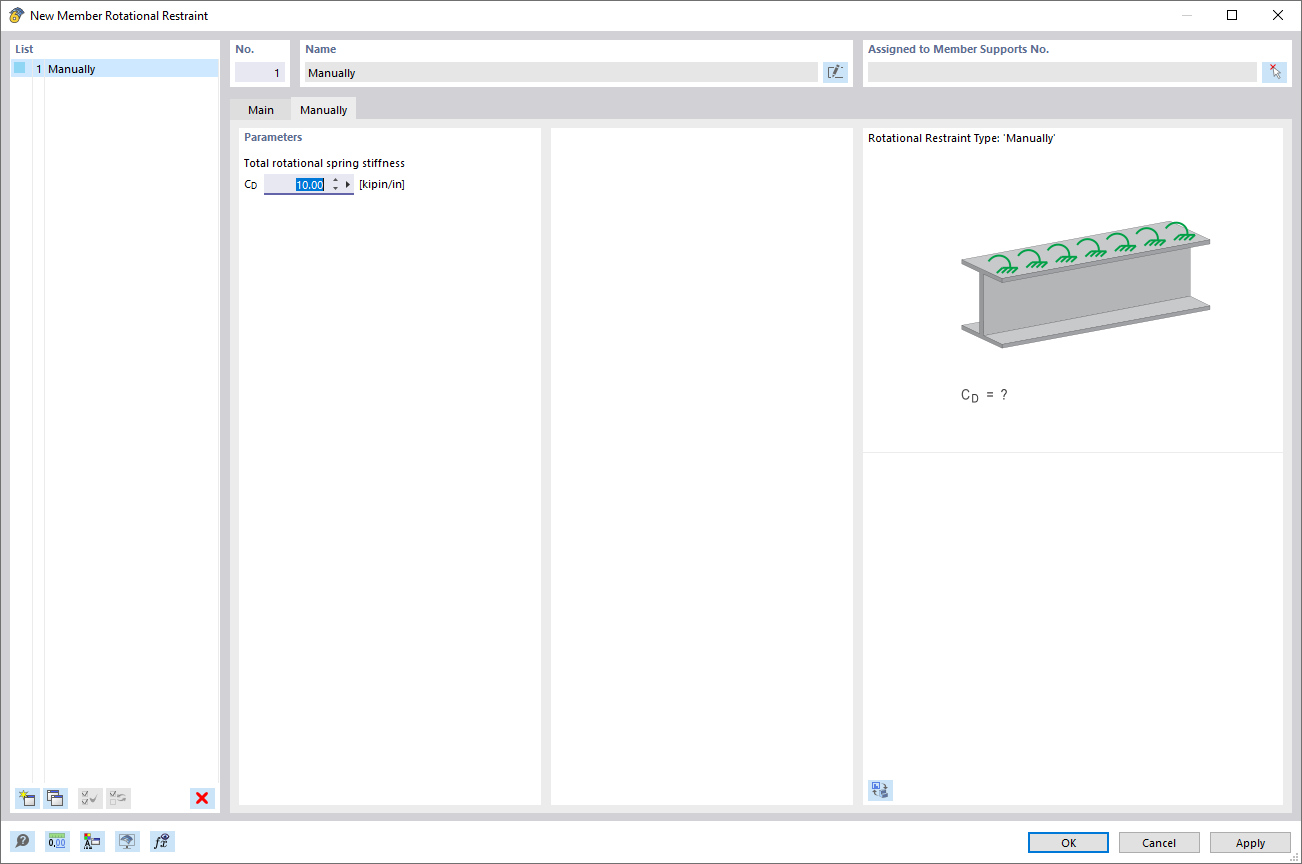Confirm the dialog with OK
This screenshot has width=1302, height=864.
1067,842
